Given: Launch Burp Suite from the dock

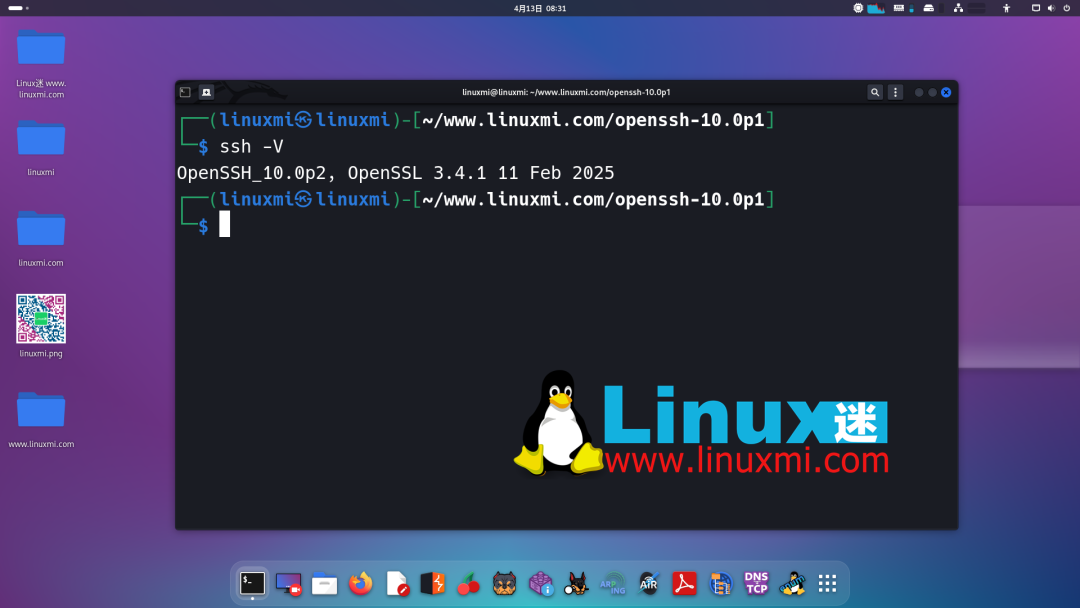Looking at the screenshot, I should 433,584.
